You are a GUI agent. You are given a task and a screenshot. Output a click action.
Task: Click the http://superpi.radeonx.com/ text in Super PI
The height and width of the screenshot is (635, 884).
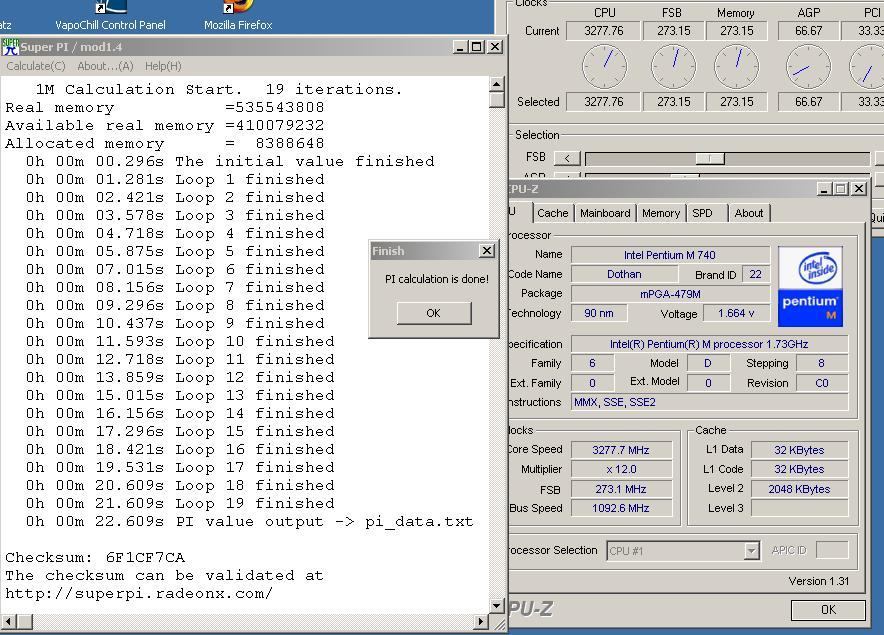[139, 593]
